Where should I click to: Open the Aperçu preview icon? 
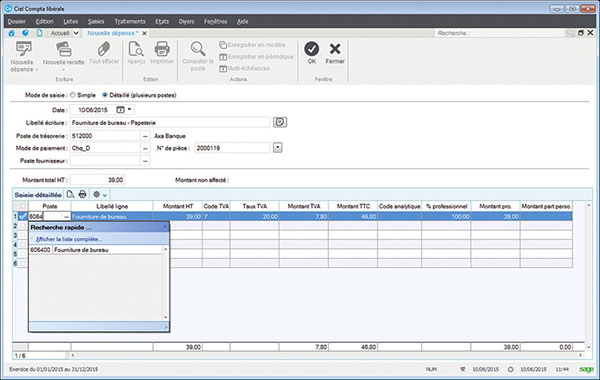click(136, 49)
